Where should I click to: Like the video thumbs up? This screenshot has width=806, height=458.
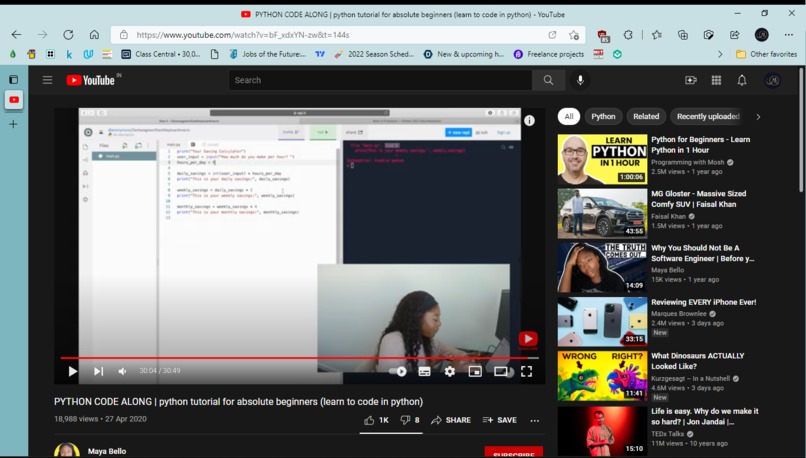click(x=376, y=420)
